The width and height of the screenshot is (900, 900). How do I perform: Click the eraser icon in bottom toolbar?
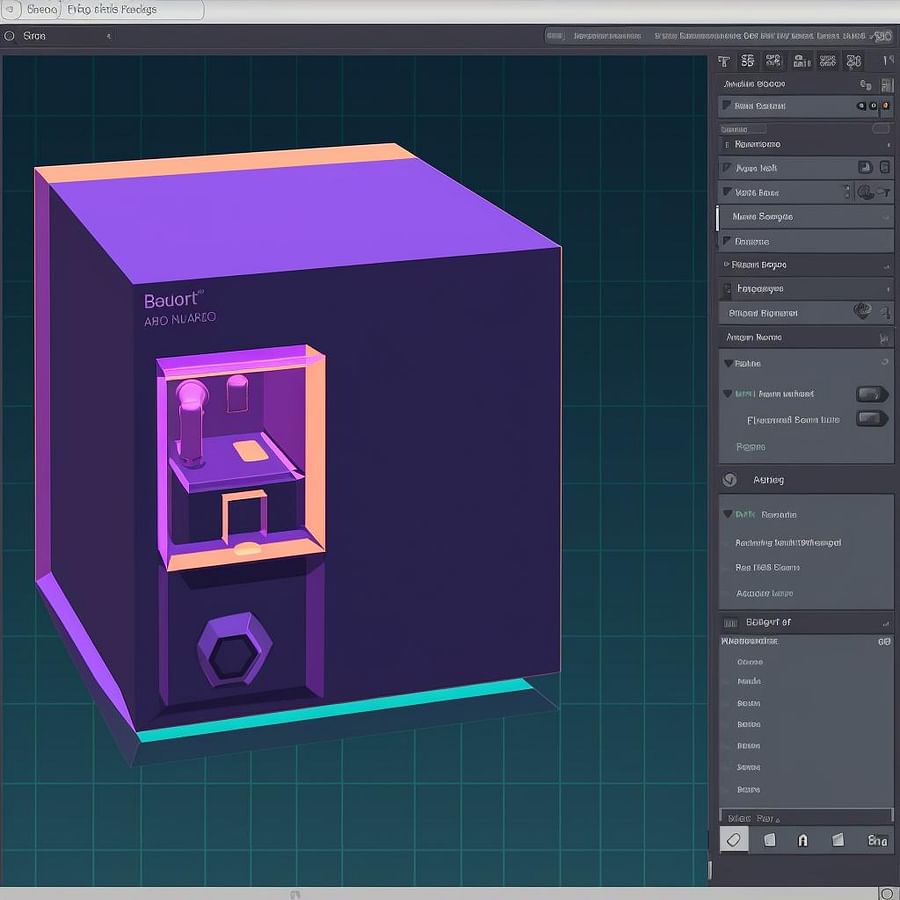click(x=733, y=840)
